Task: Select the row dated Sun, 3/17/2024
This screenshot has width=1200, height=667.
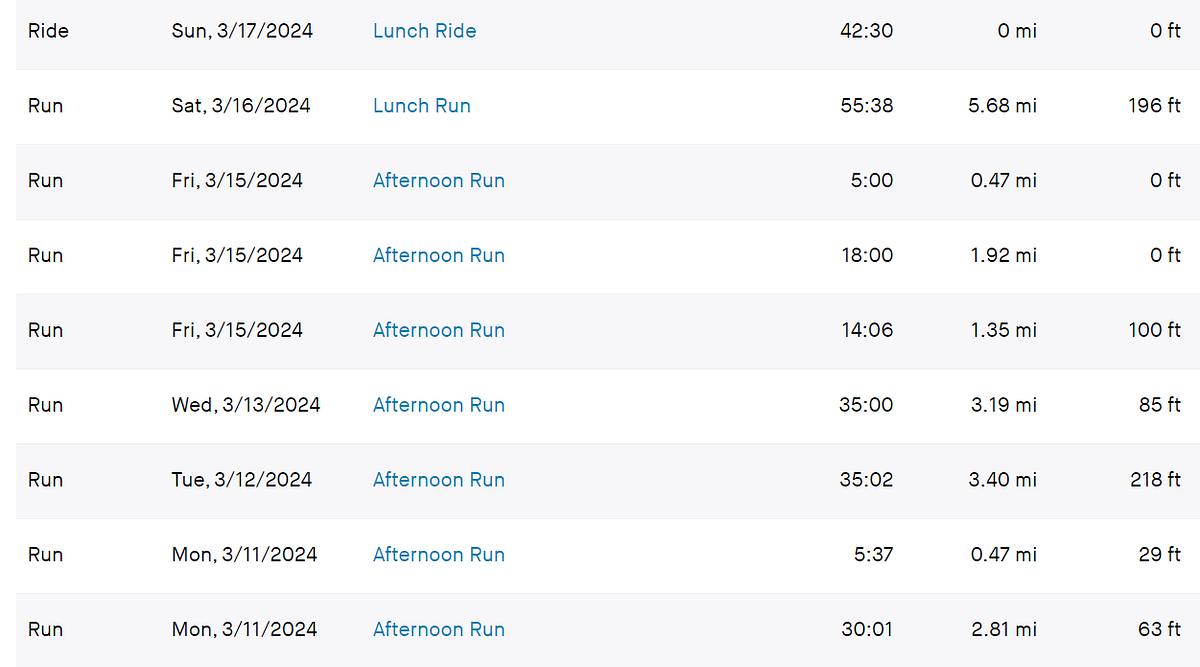Action: (x=245, y=31)
